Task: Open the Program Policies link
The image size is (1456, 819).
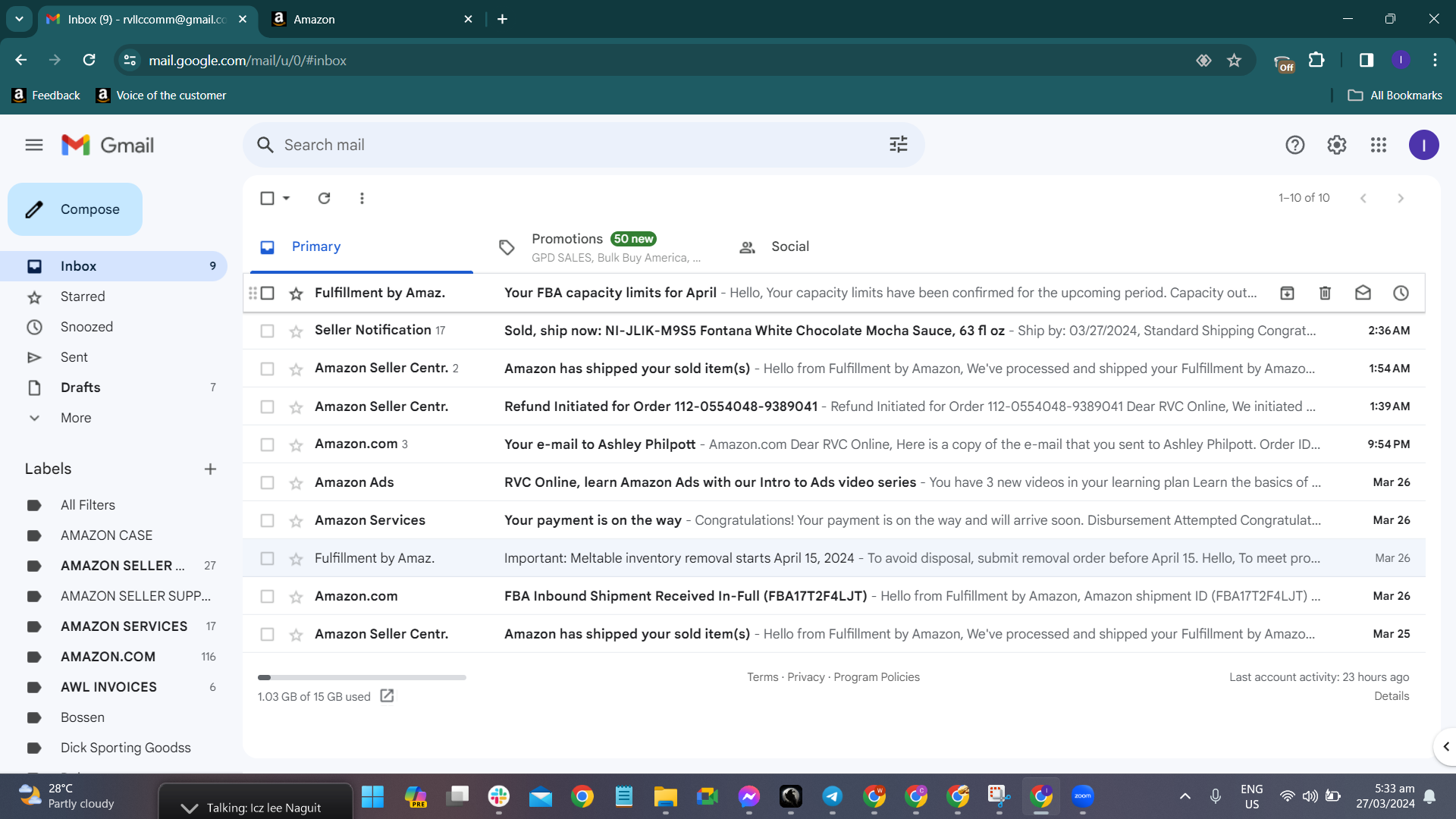Action: tap(877, 677)
